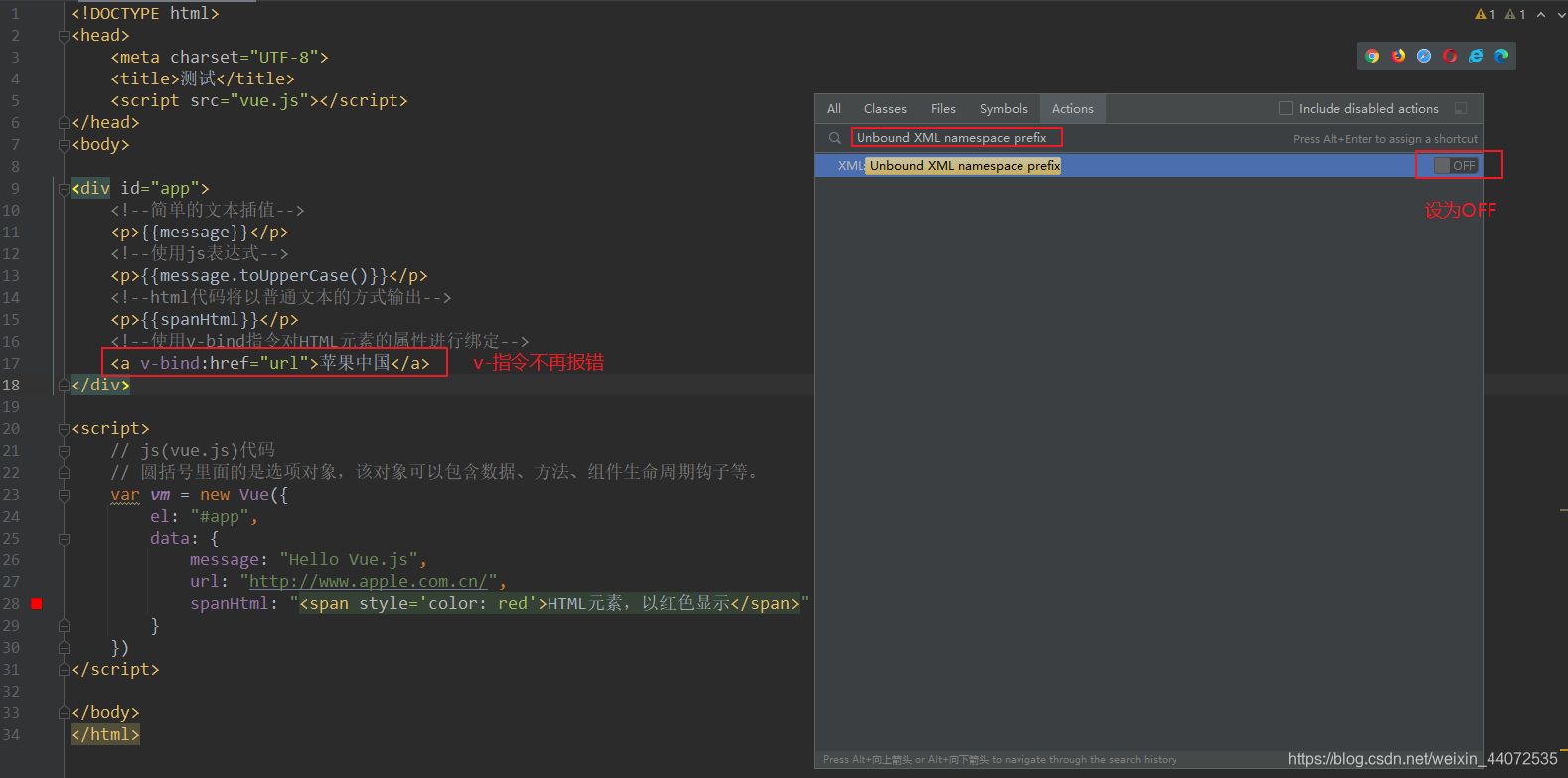This screenshot has width=1568, height=778.
Task: Click the <title>测试</title> line
Action: [203, 78]
